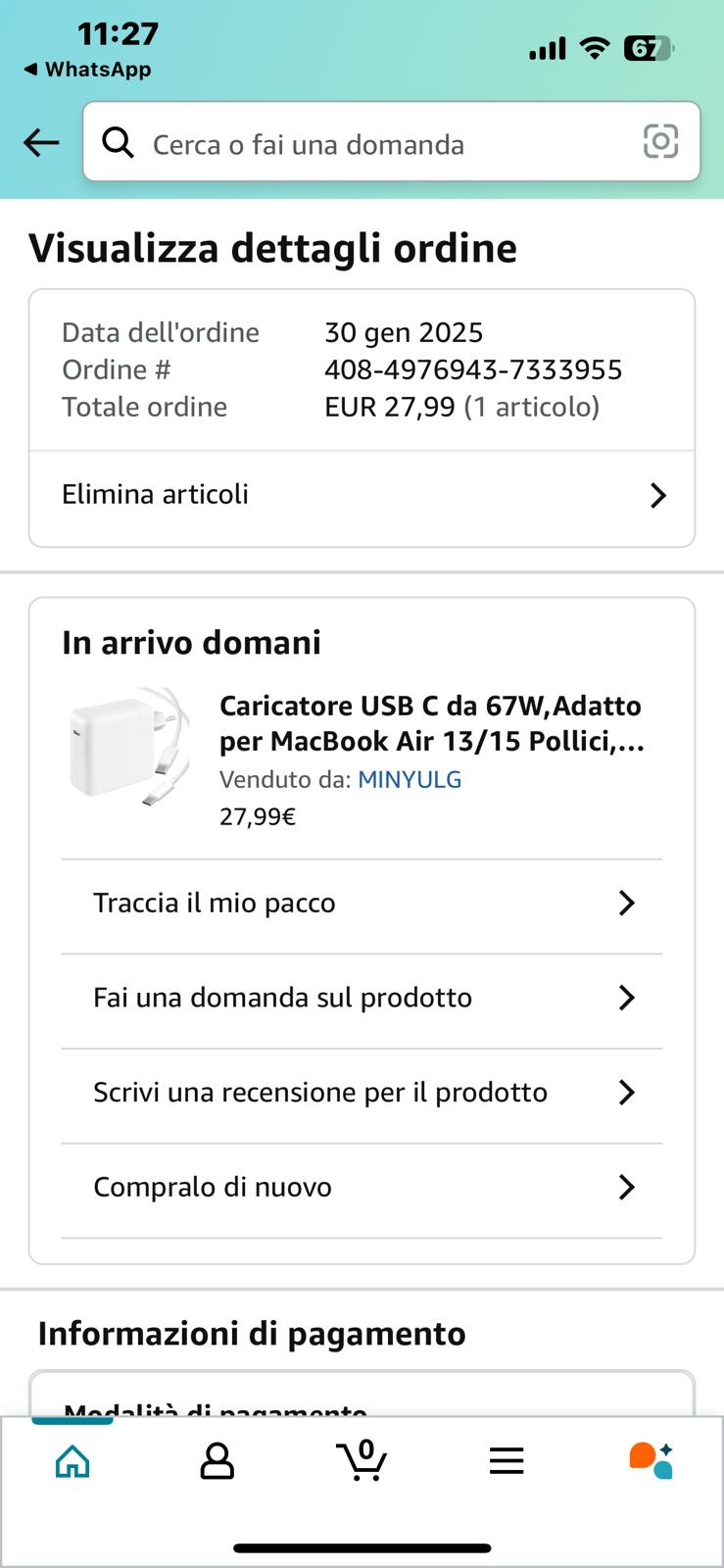Viewport: 724px width, 1568px height.
Task: Expand the Elimina articoli chevron
Action: click(x=658, y=496)
